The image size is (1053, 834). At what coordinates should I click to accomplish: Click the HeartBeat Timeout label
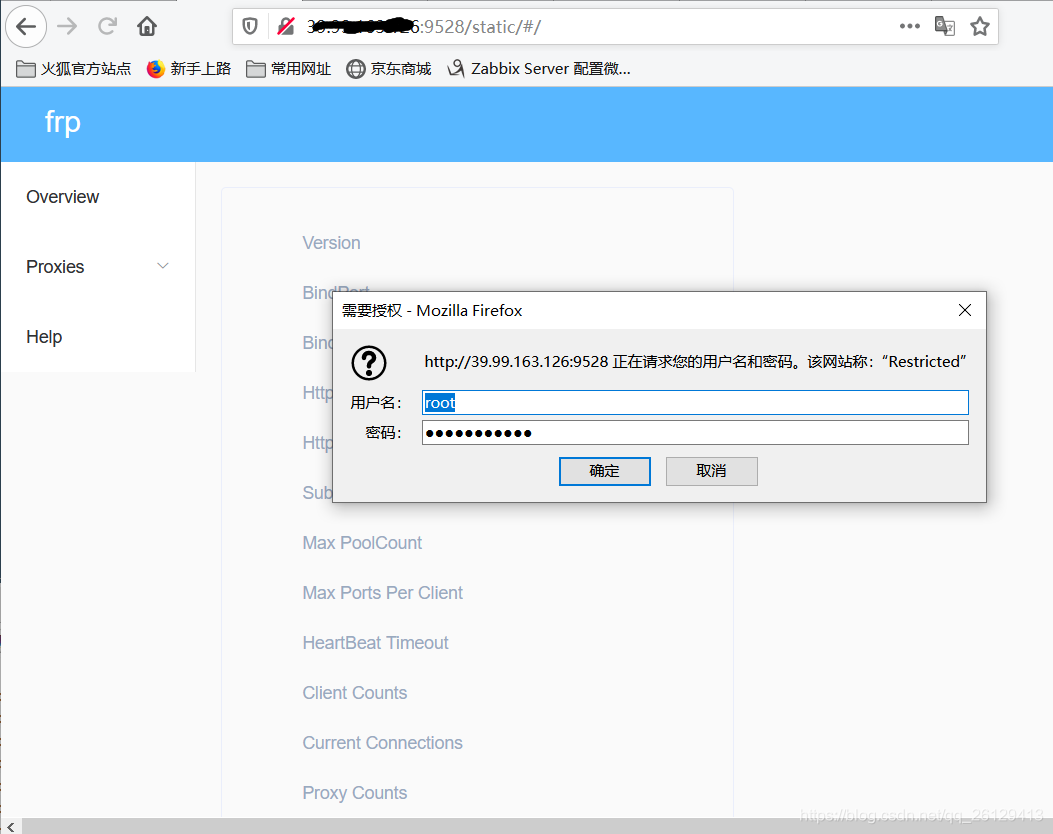[x=375, y=643]
